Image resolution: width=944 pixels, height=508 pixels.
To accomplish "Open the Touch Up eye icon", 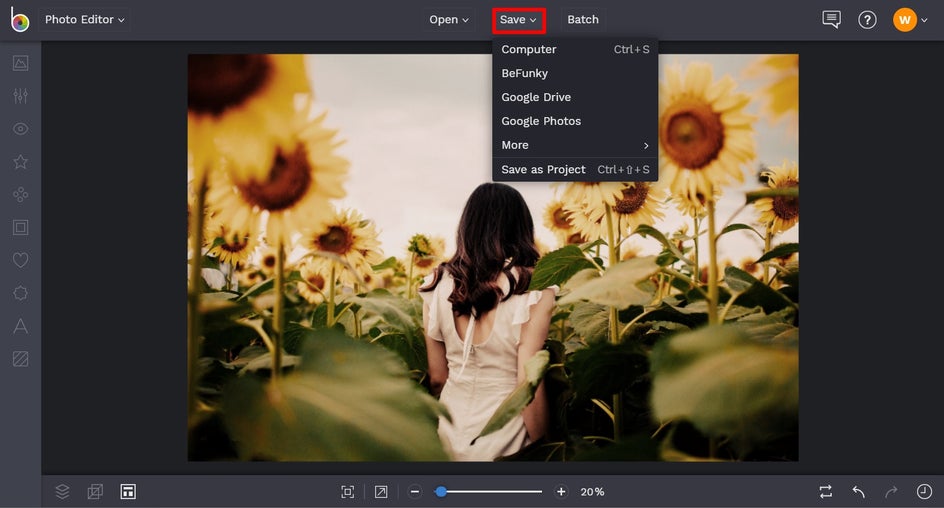I will 20,129.
